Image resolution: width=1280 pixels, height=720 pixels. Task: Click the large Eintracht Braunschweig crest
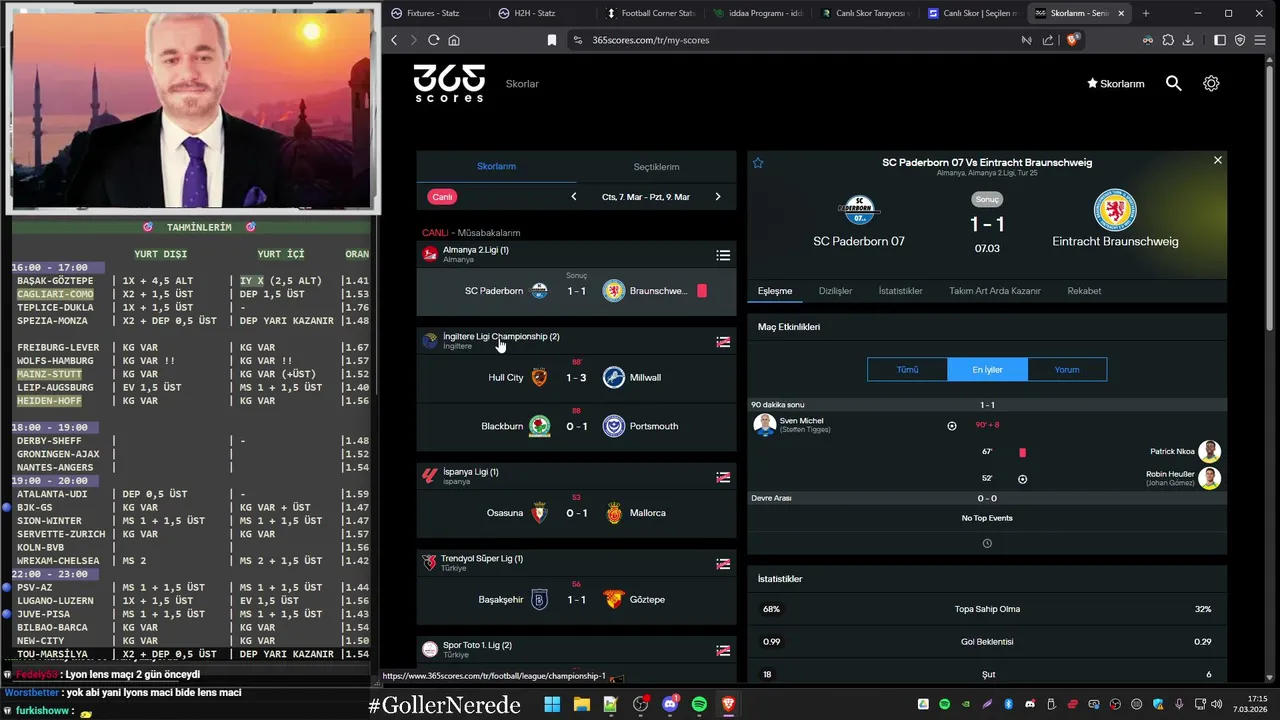(x=1115, y=210)
